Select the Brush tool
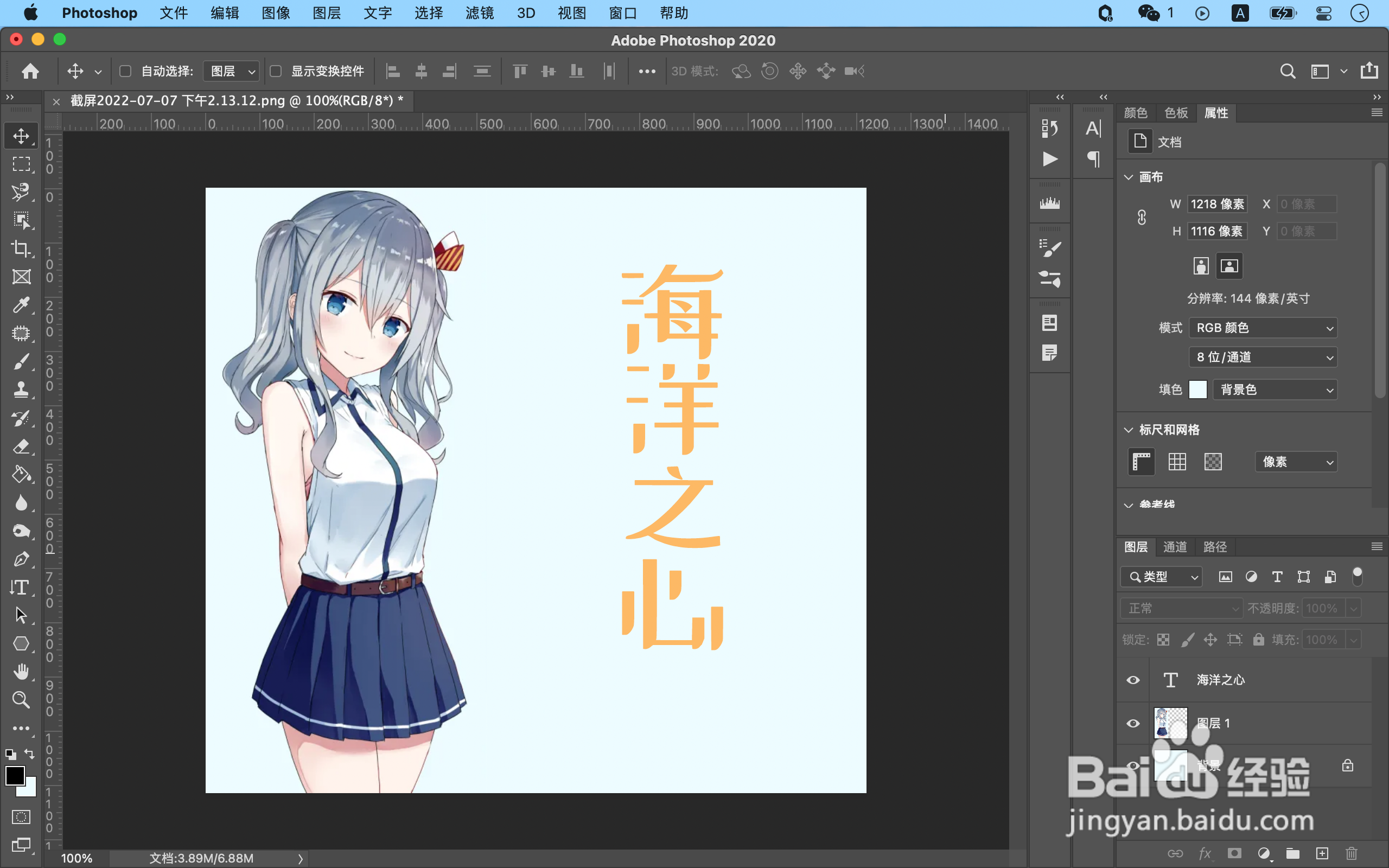Screen dimensions: 1389x868 21,362
